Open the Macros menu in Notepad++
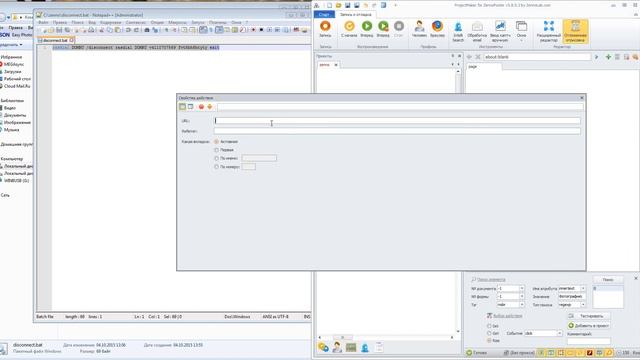The height and width of the screenshot is (360, 640). (x=177, y=23)
